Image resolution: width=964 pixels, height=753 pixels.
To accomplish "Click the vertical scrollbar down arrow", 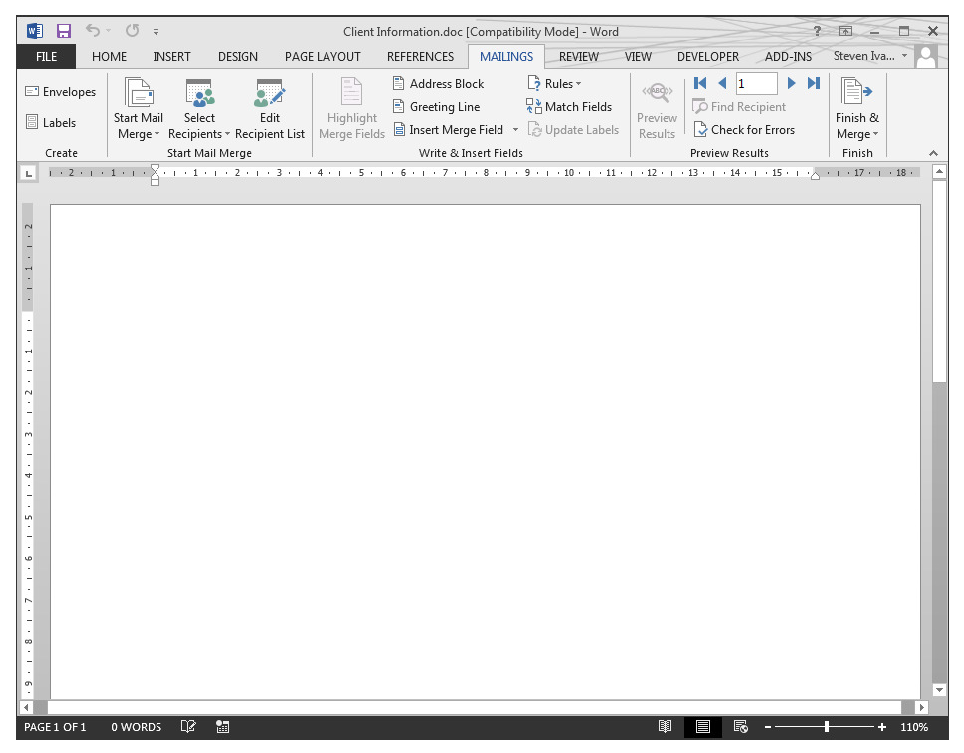I will coord(939,690).
